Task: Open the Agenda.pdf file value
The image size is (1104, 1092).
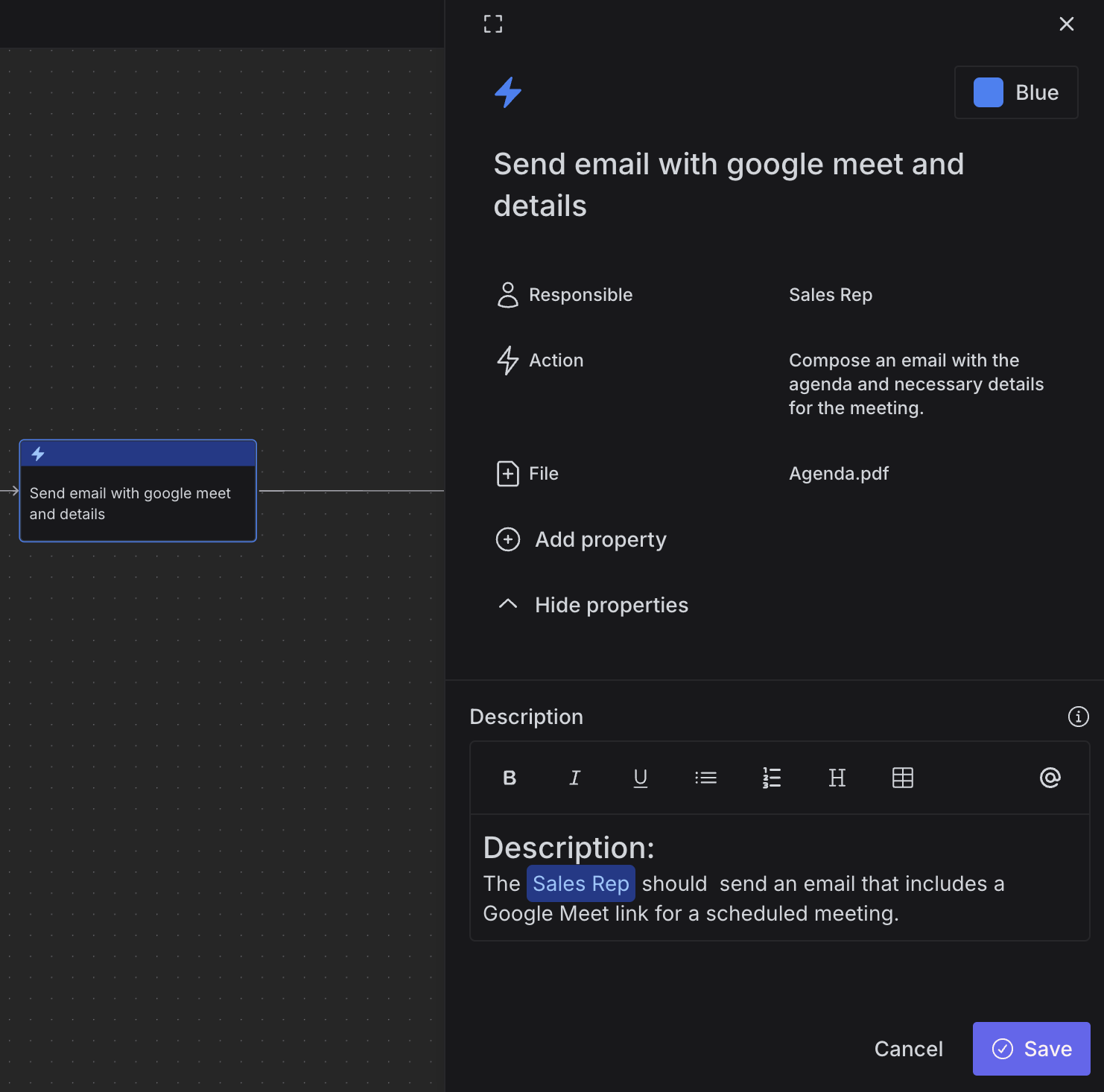Action: coord(839,474)
